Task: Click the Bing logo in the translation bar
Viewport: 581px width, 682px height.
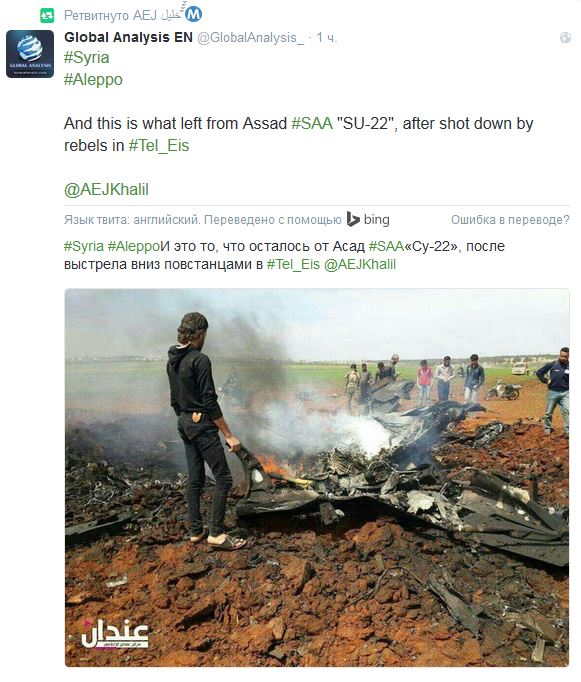Action: coord(368,219)
